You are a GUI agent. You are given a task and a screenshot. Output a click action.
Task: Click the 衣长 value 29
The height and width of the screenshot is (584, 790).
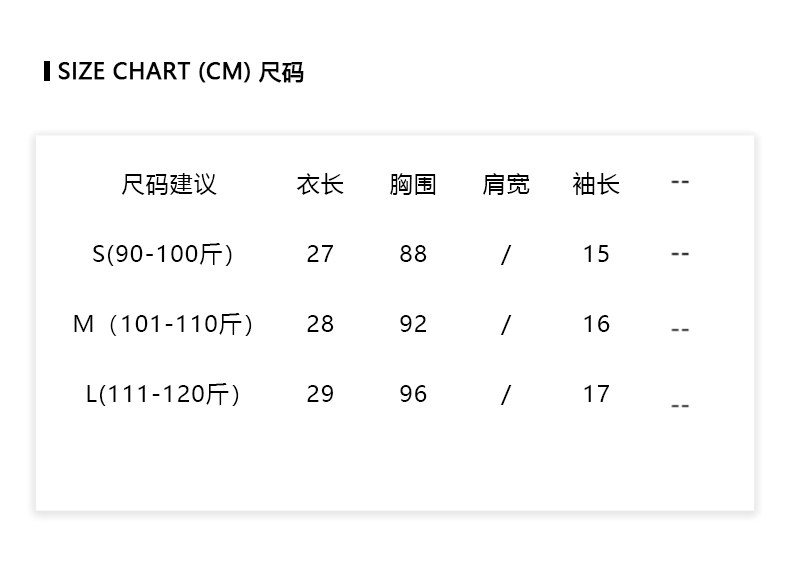coord(320,394)
